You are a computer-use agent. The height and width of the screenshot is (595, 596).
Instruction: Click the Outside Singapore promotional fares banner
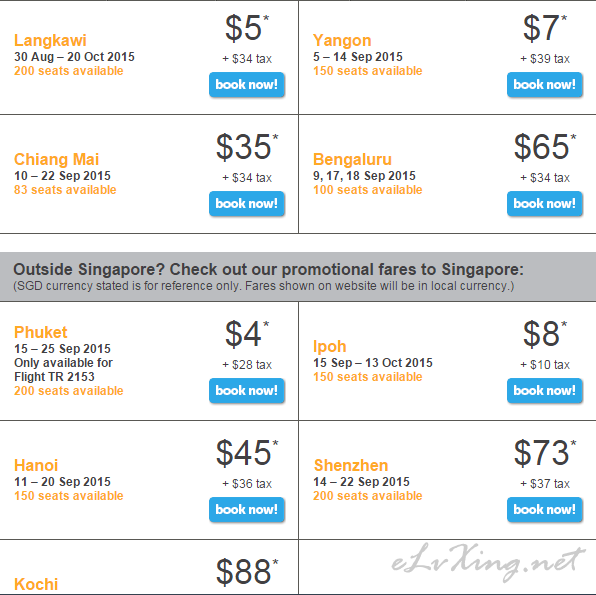(x=298, y=277)
